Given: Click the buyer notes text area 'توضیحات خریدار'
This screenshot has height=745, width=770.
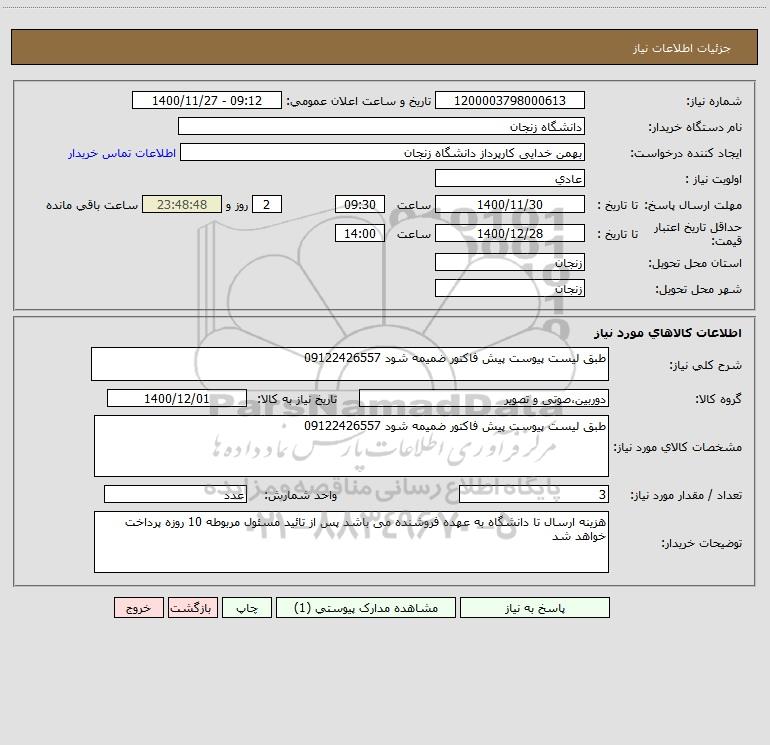Looking at the screenshot, I should coord(351,542).
